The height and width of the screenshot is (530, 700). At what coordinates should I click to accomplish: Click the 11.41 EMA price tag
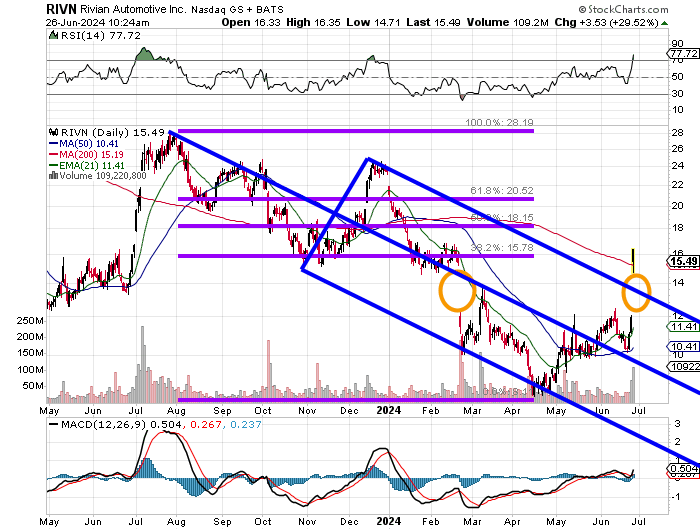click(x=683, y=327)
